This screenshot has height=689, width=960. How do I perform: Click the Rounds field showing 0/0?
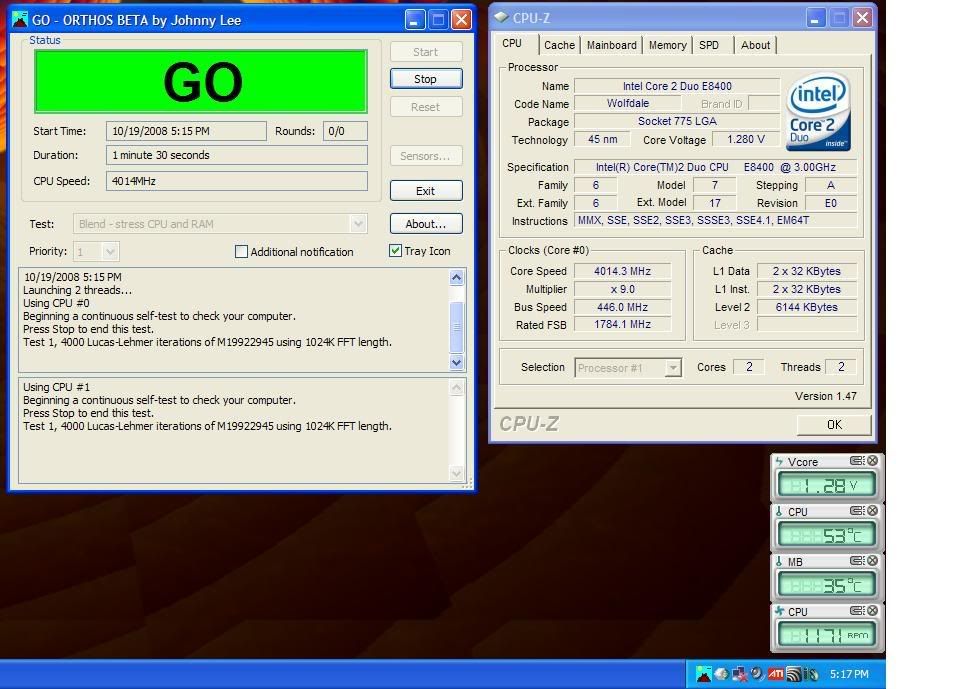(x=345, y=131)
